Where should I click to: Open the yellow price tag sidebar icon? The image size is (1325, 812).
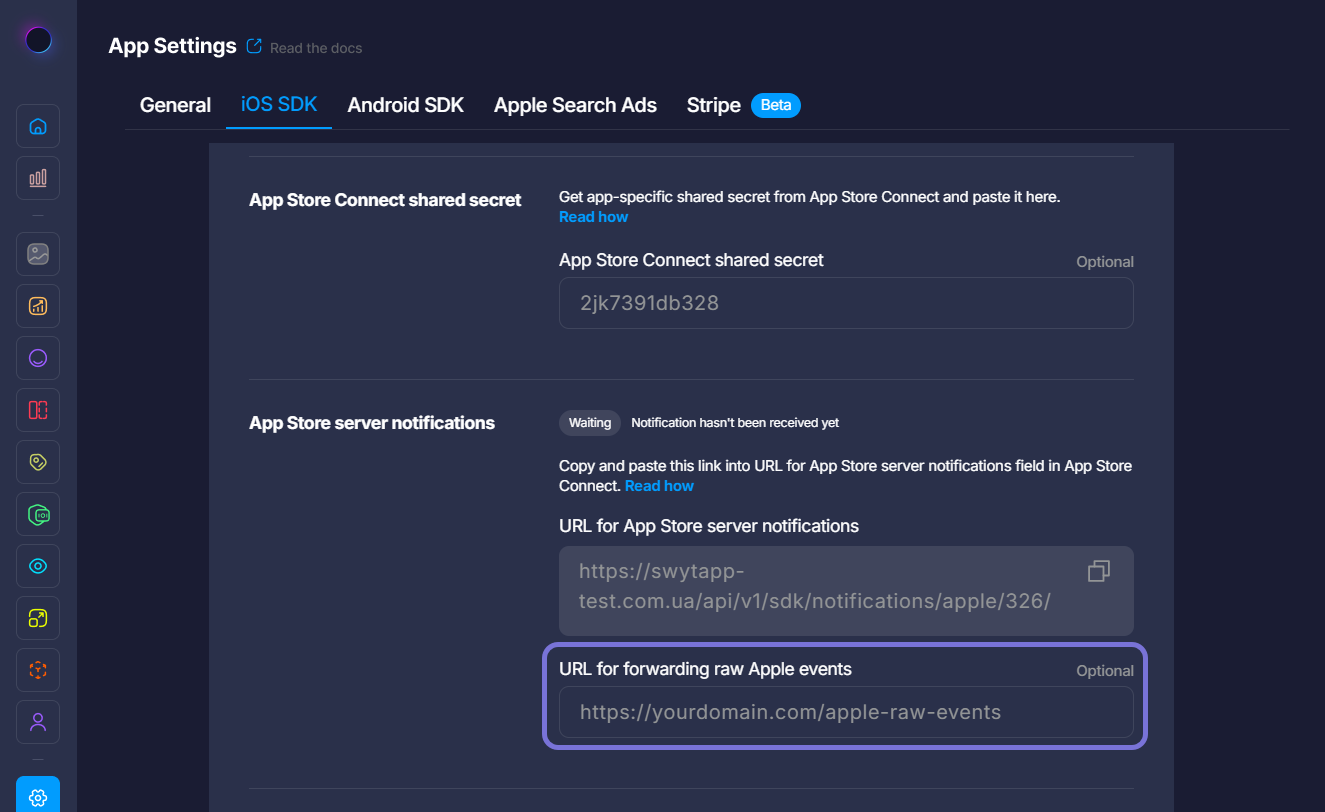point(38,462)
